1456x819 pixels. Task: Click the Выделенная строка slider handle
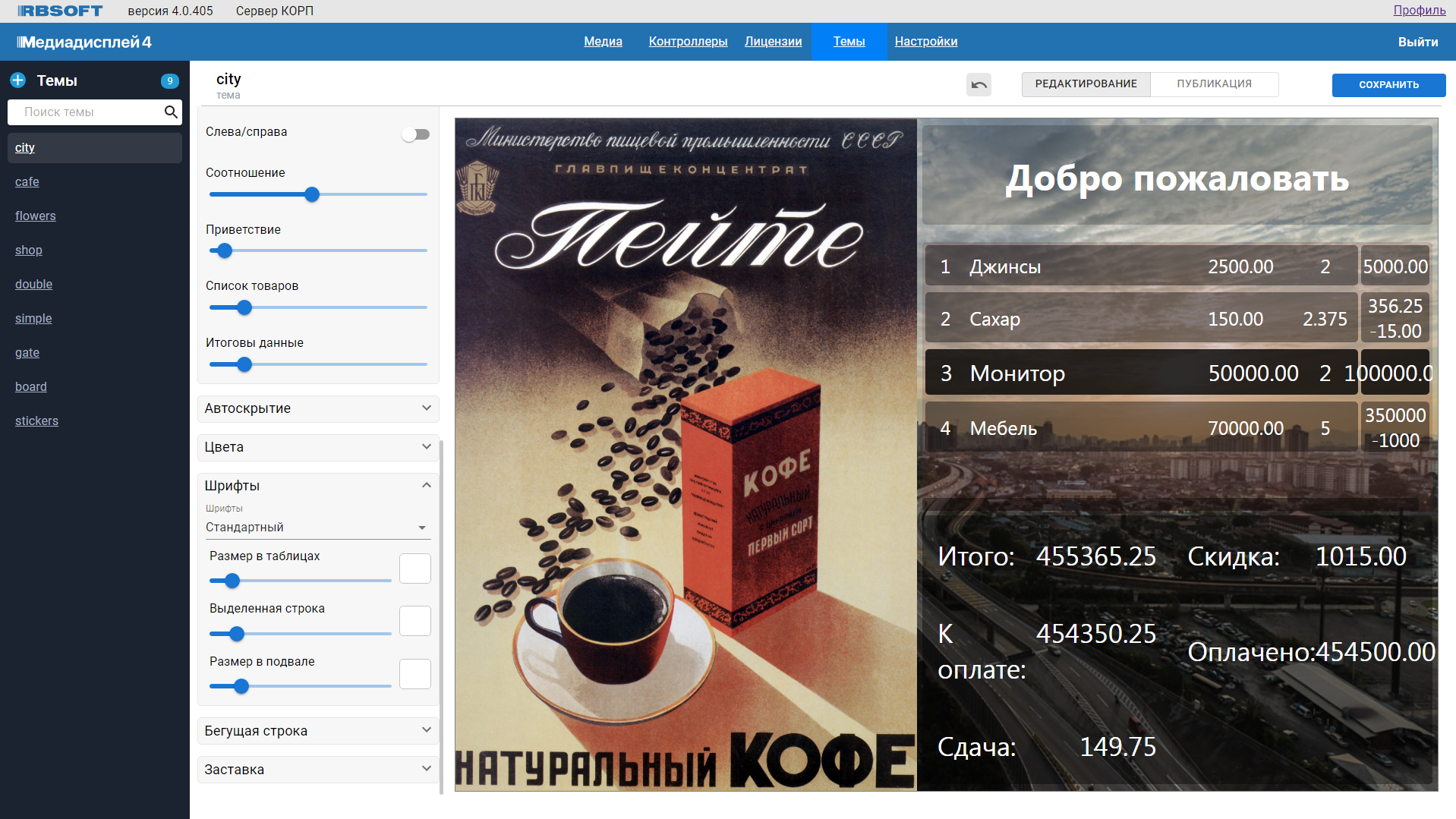tap(237, 633)
